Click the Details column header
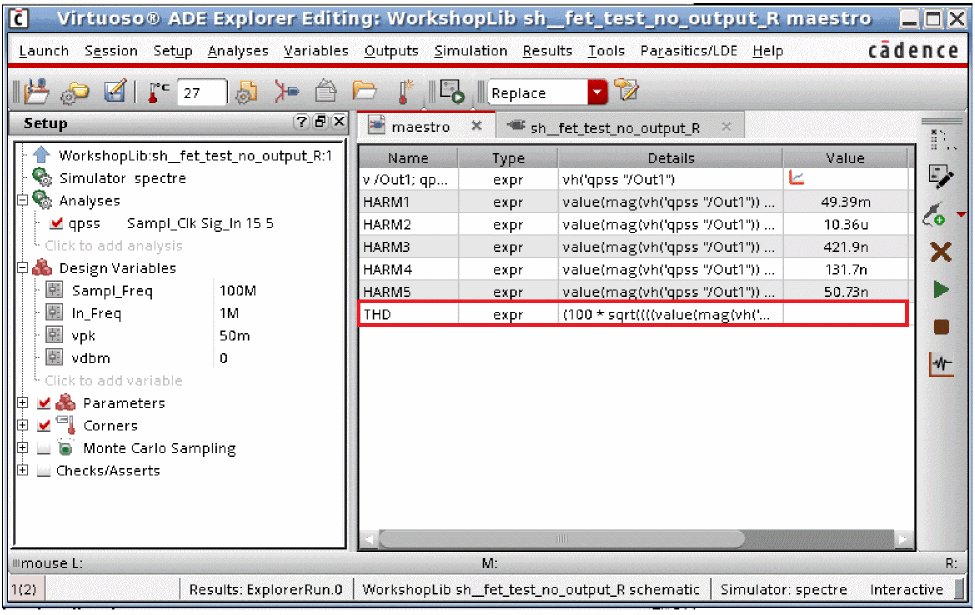This screenshot has height=615, width=975. 670,158
